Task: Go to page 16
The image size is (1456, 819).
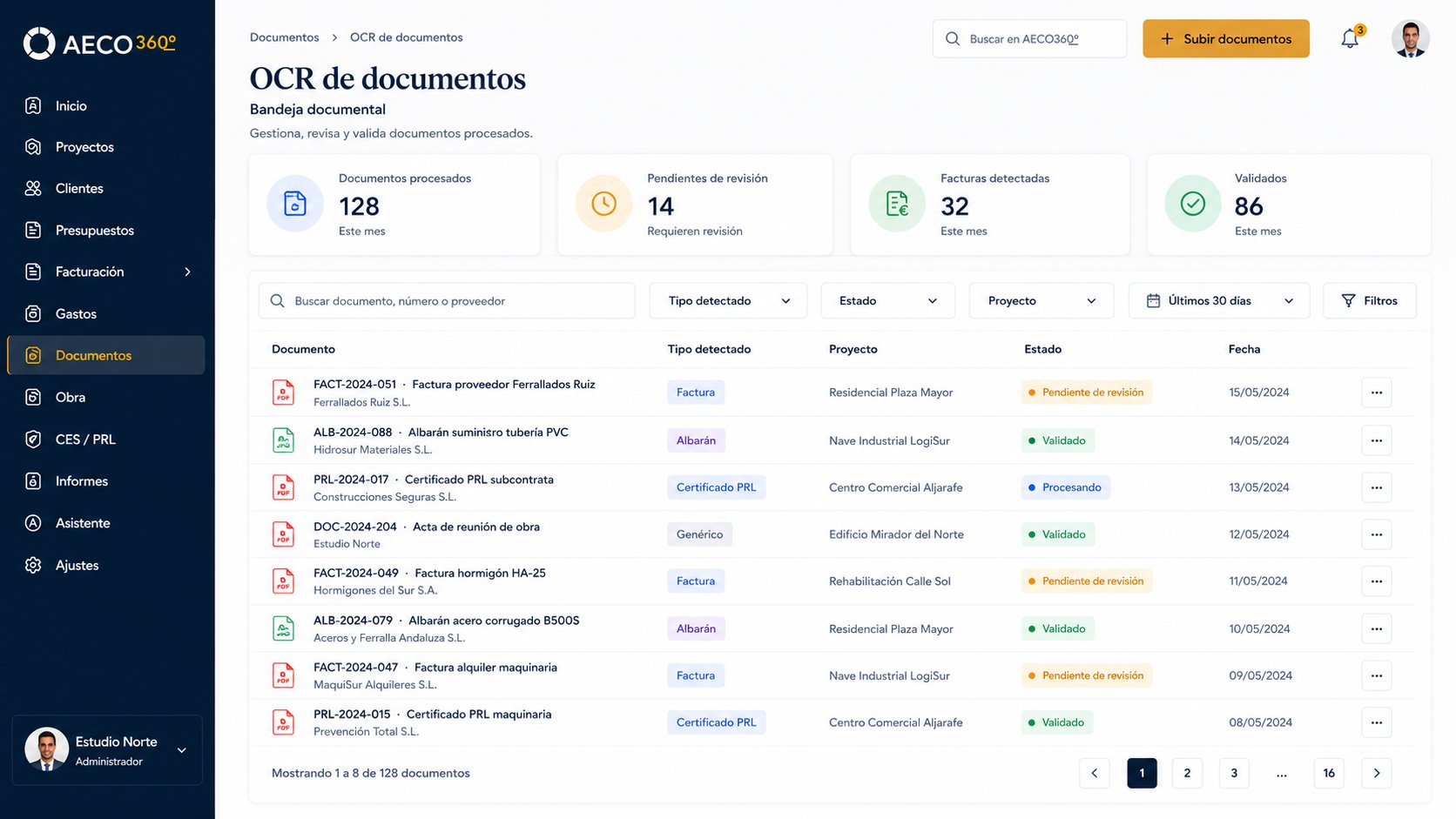Action: pyautogui.click(x=1329, y=773)
